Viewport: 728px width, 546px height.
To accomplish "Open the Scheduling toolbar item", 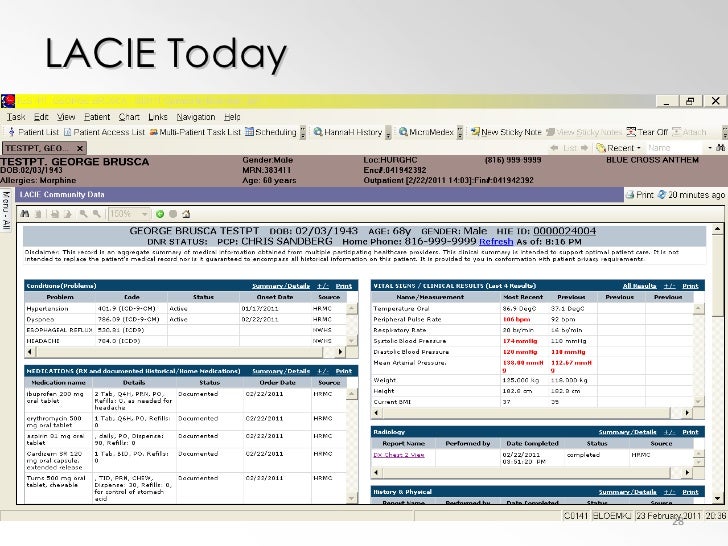I will 271,132.
